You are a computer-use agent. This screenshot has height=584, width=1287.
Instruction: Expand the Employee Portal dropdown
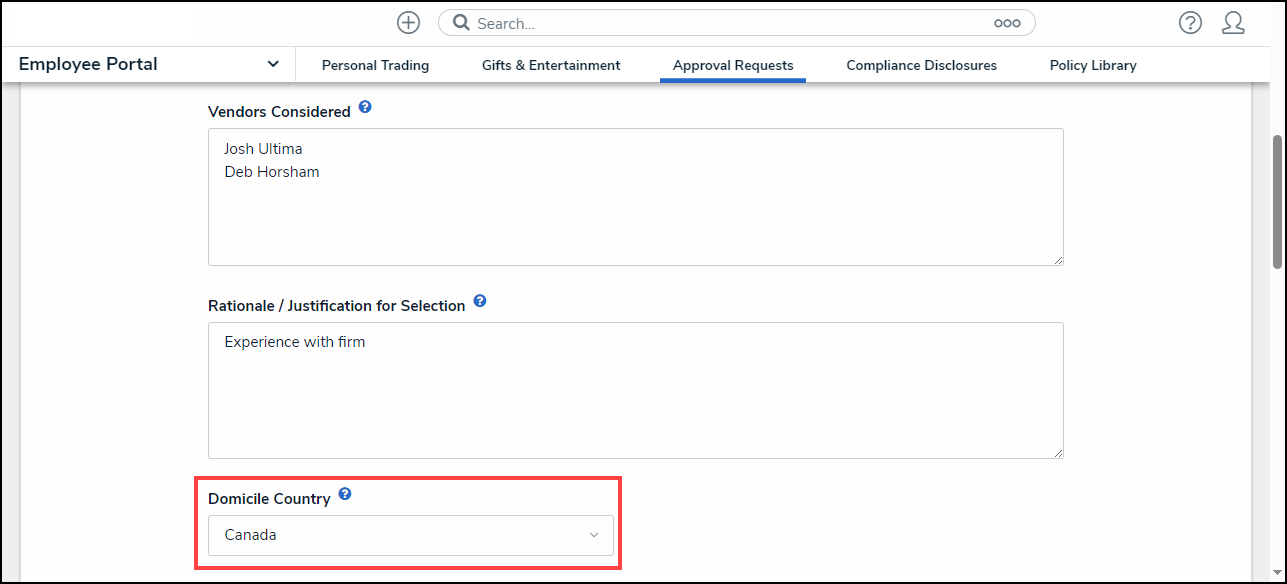point(273,64)
